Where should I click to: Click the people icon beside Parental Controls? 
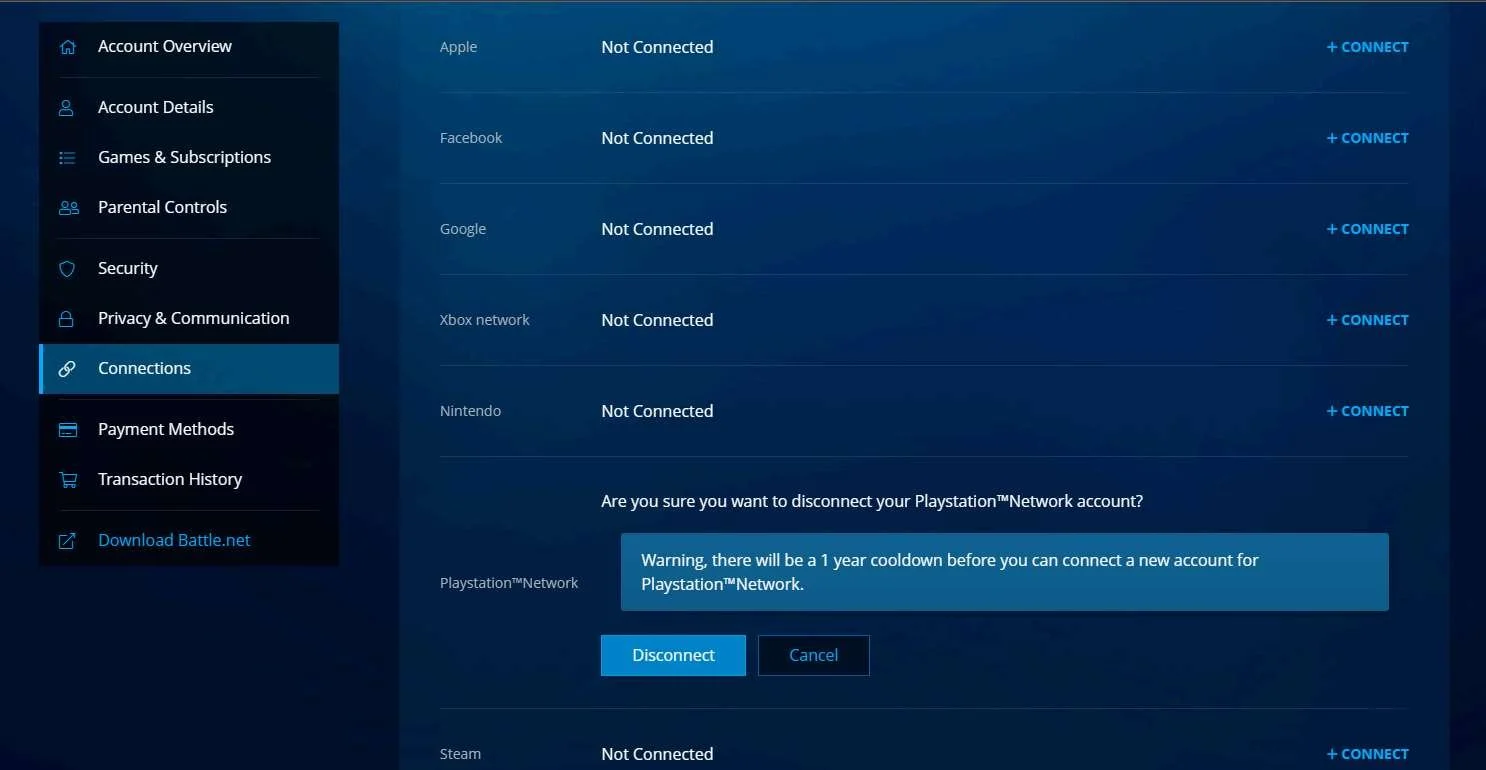pyautogui.click(x=68, y=208)
